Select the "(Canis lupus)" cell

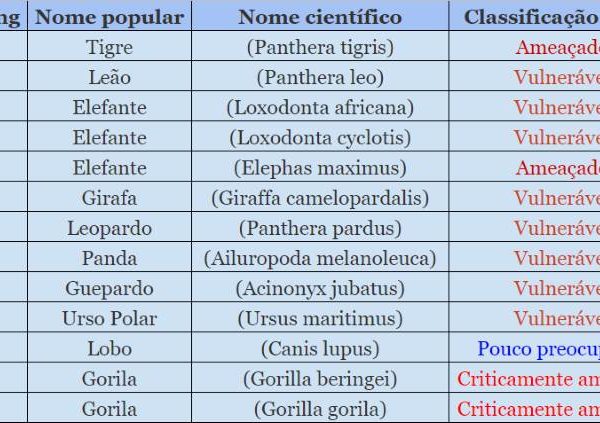tap(320, 349)
